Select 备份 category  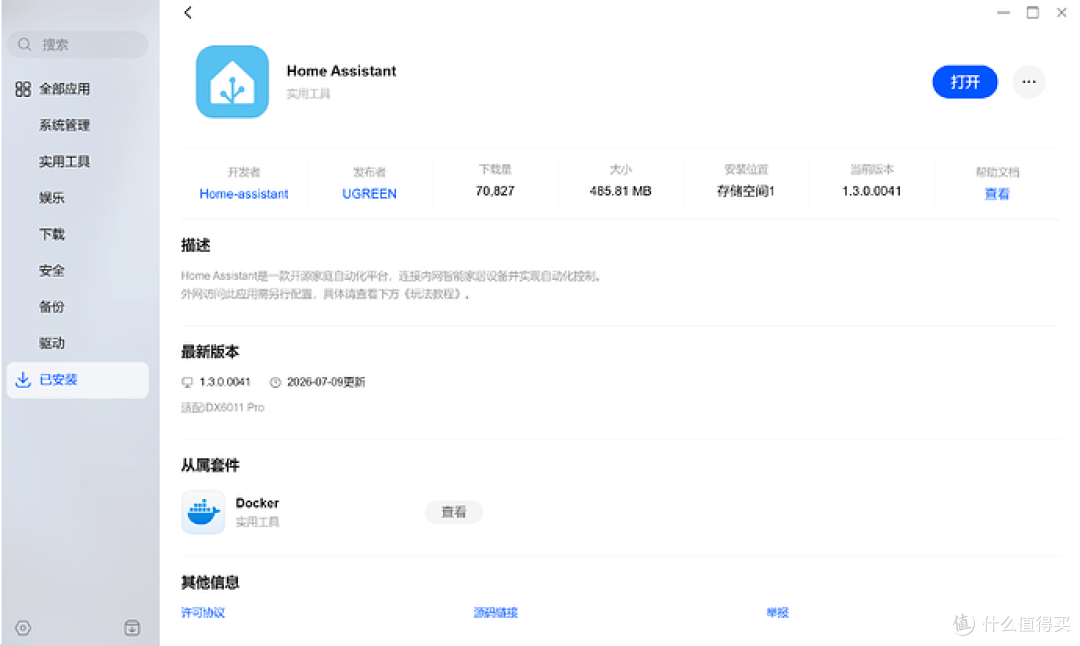(x=52, y=307)
